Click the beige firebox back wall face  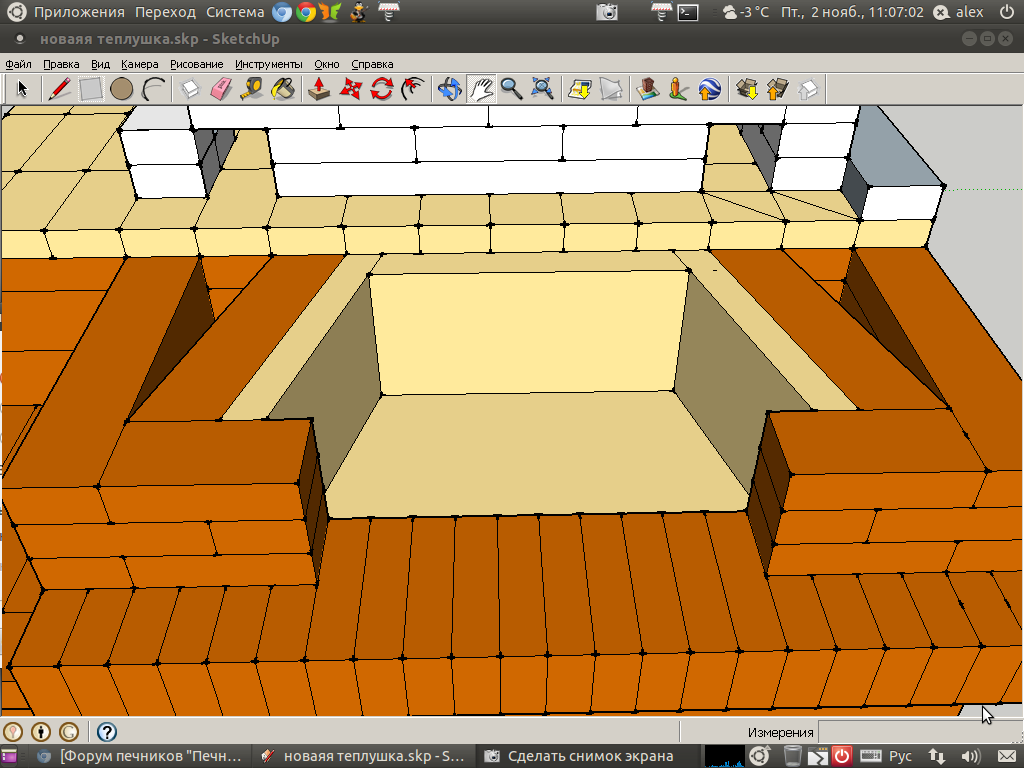click(x=530, y=332)
